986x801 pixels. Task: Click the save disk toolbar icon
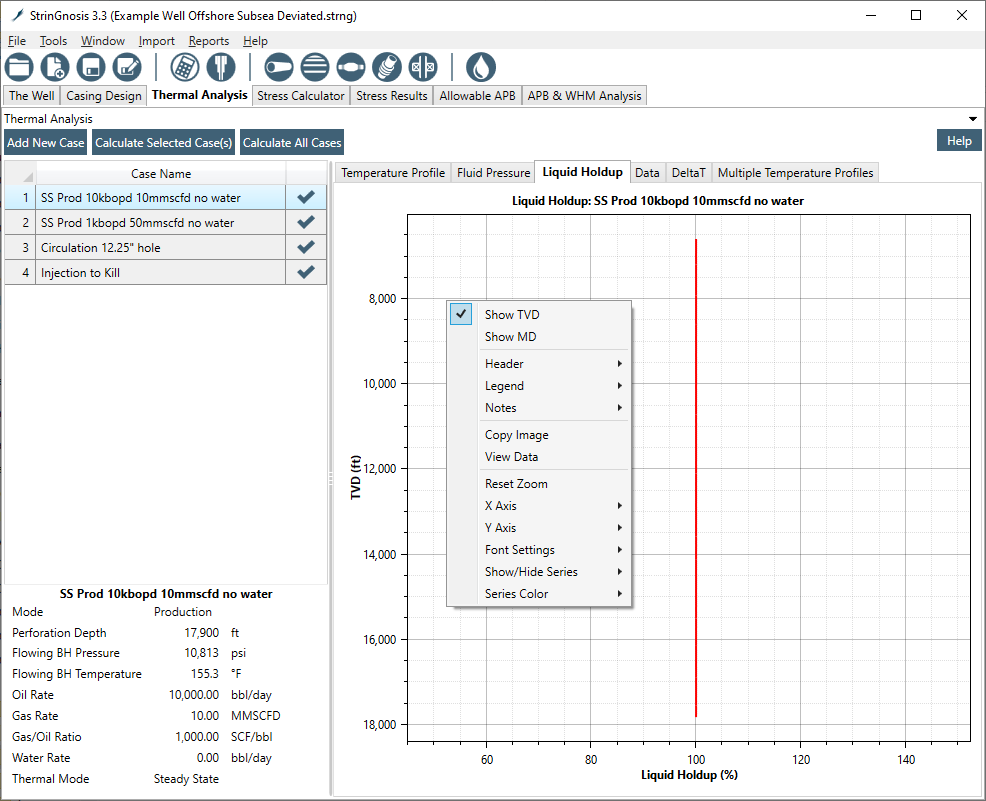click(x=91, y=67)
